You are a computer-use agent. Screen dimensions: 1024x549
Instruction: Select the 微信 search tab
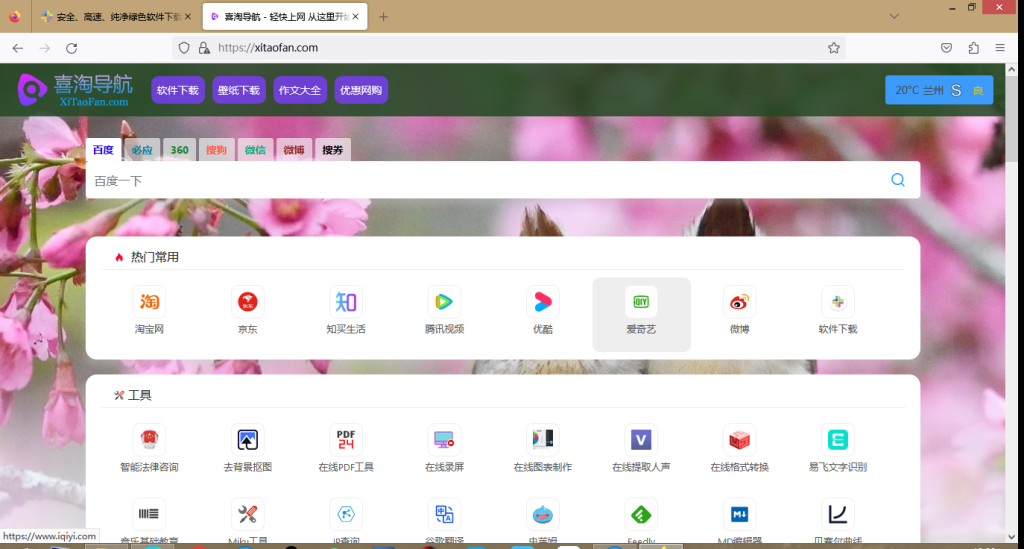[255, 150]
